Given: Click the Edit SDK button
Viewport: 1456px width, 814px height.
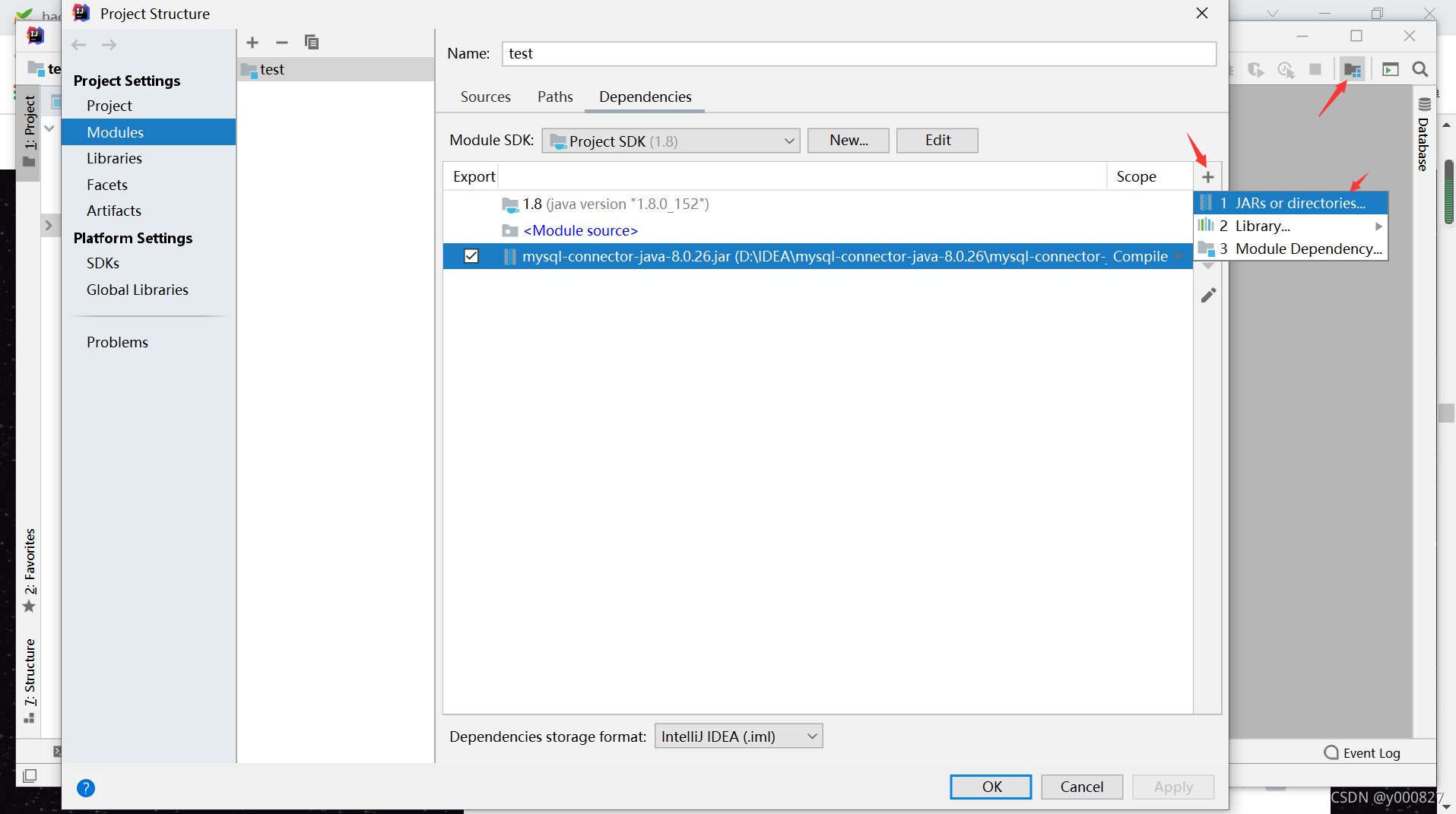Looking at the screenshot, I should 937,141.
